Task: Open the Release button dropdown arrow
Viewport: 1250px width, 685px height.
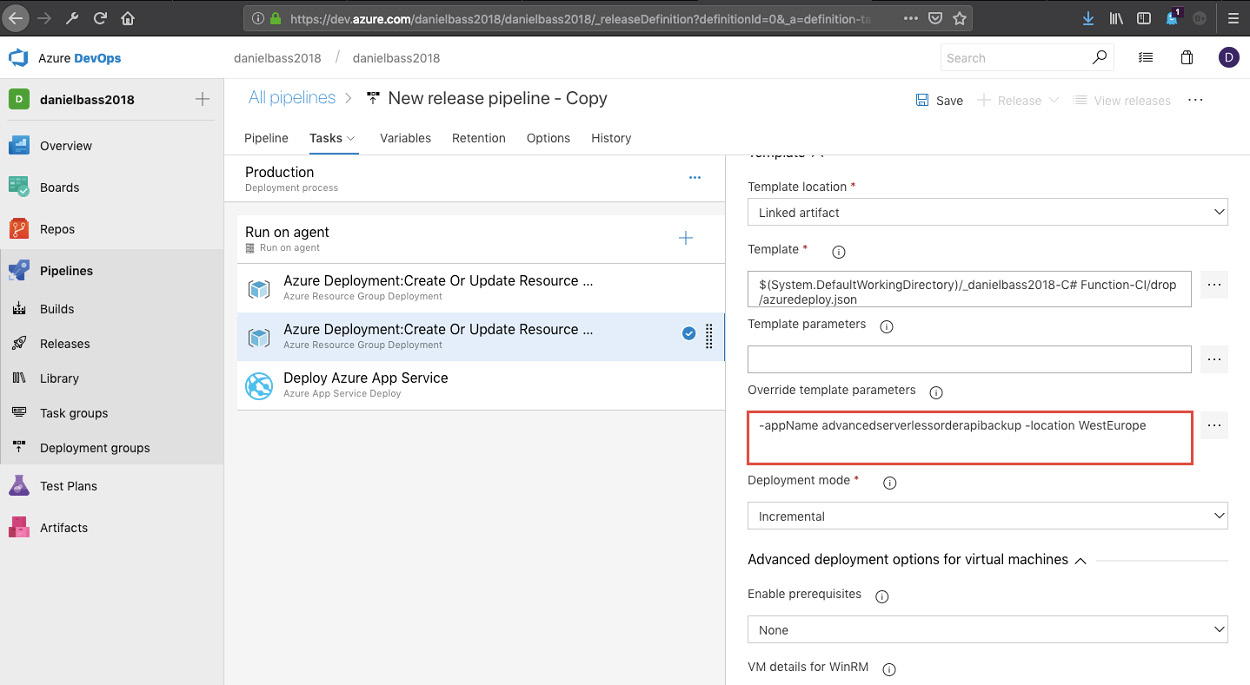Action: (x=1053, y=101)
